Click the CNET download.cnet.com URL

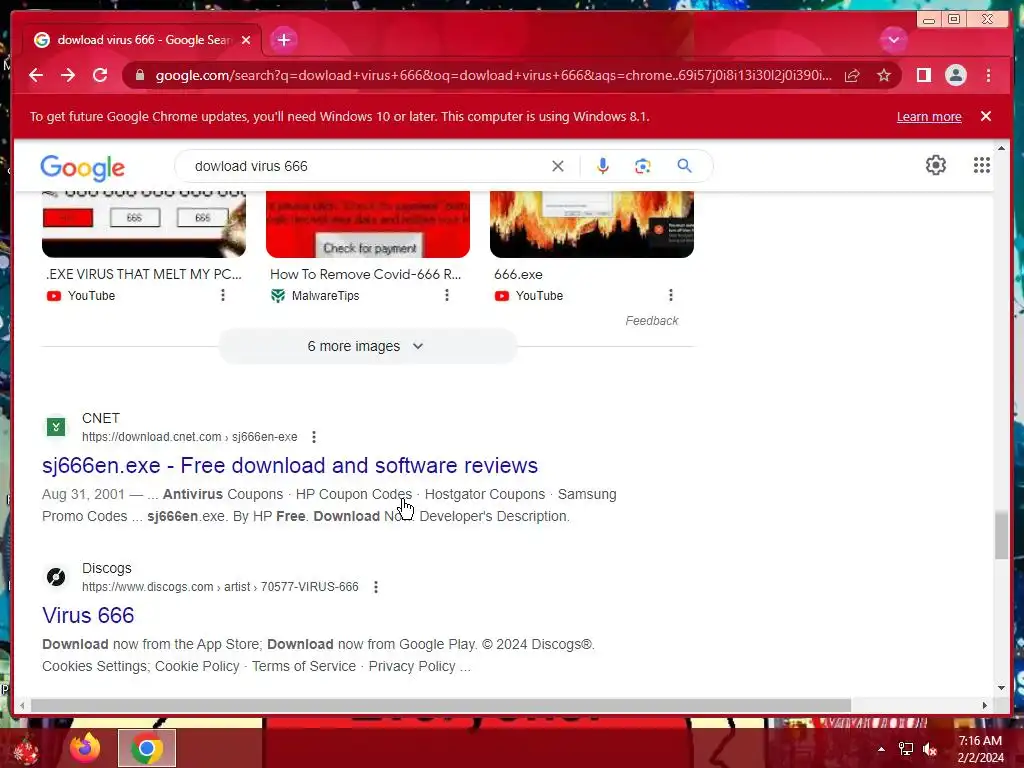[x=189, y=437]
